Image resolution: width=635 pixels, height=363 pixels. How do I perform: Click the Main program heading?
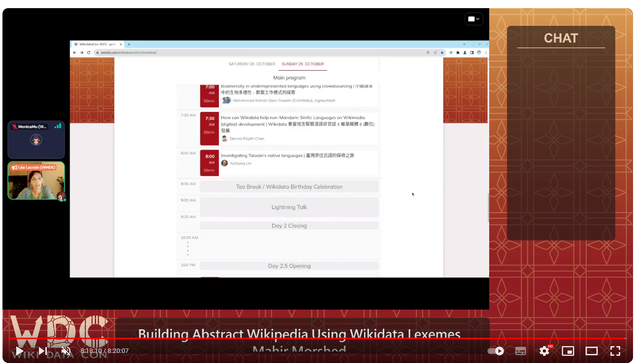point(289,78)
